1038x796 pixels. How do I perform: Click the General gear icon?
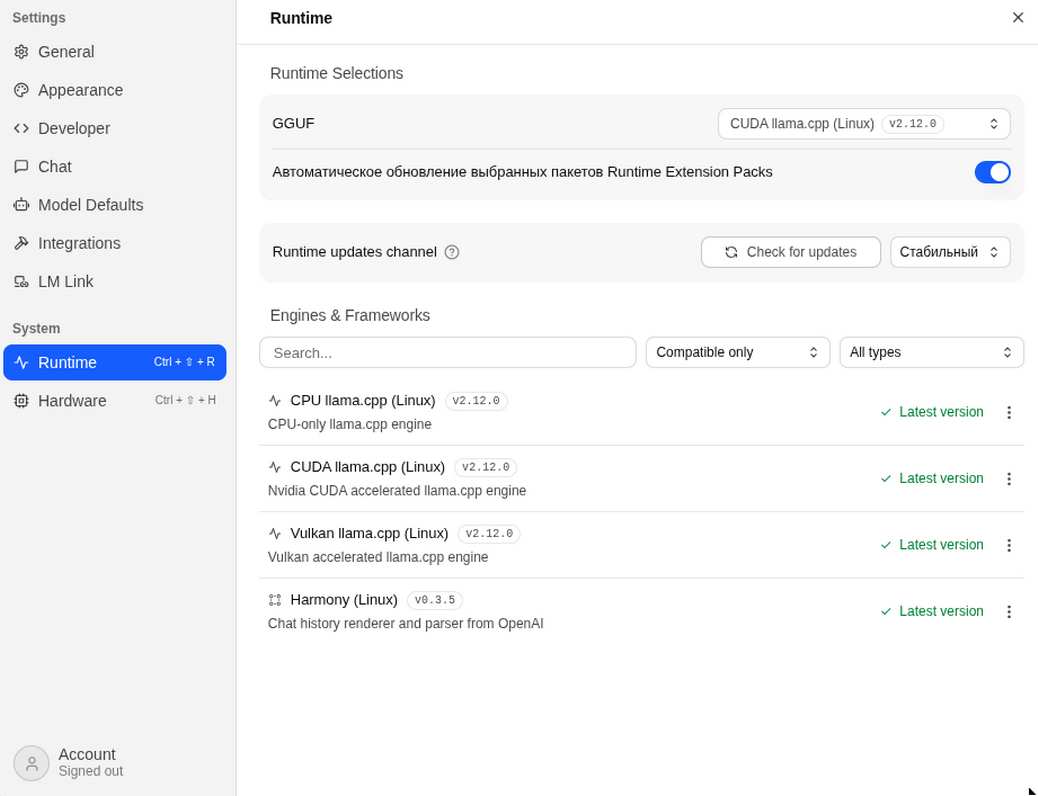[x=21, y=52]
